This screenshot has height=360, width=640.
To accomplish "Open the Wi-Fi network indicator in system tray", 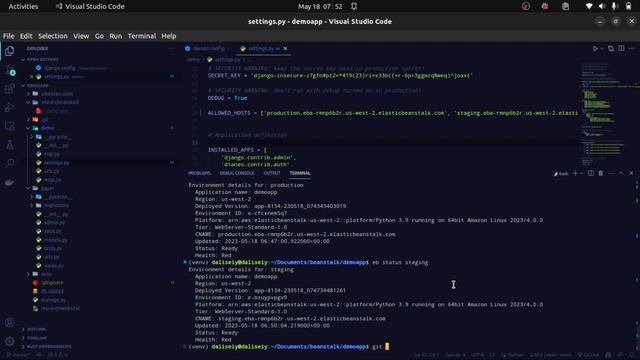I will click(589, 6).
